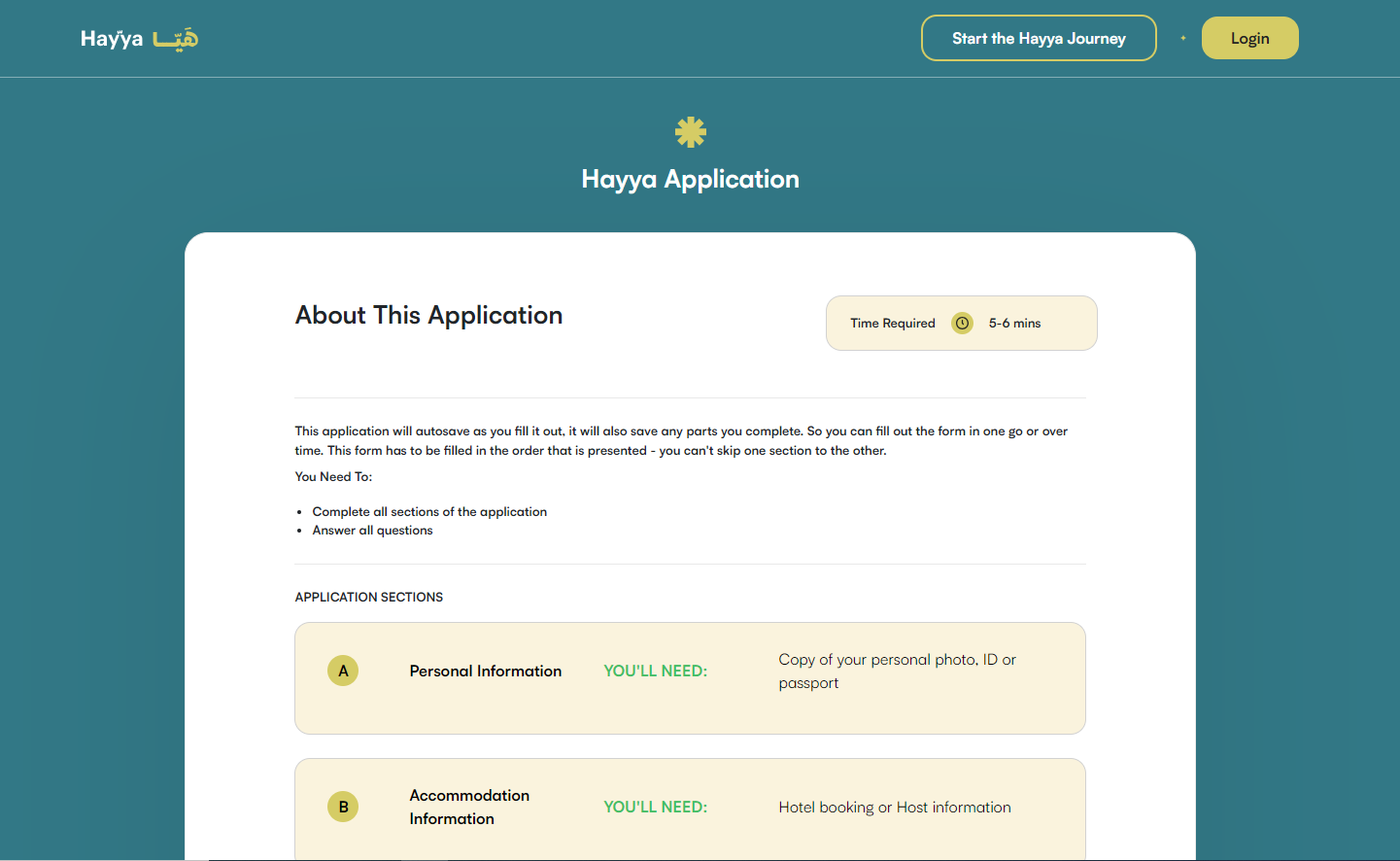1400x861 pixels.
Task: Click YOU'LL NEED label in Accommodation card
Action: [656, 807]
